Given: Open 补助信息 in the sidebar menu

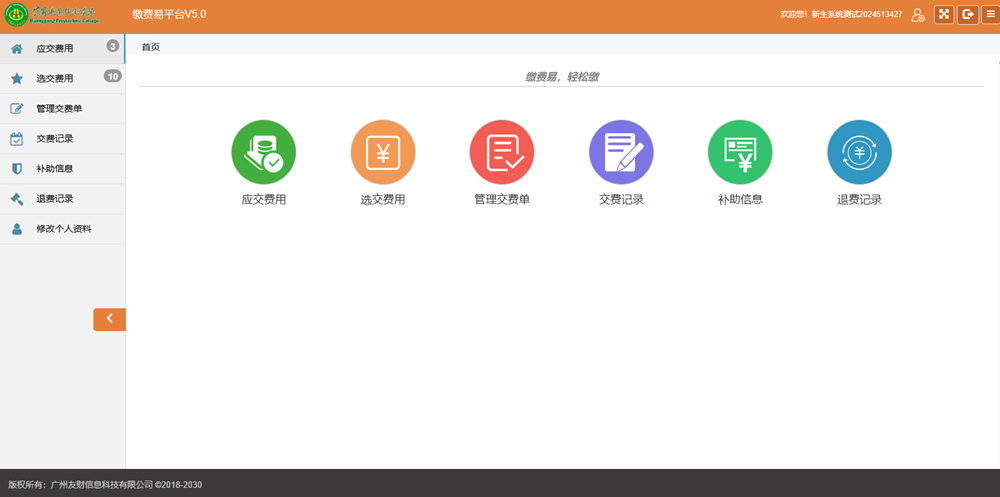Looking at the screenshot, I should point(55,168).
